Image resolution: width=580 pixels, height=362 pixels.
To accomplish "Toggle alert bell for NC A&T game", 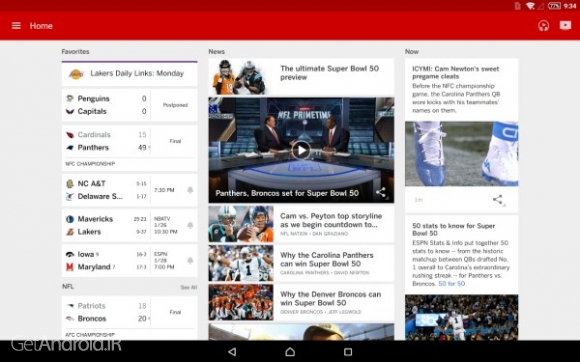I will coord(190,190).
